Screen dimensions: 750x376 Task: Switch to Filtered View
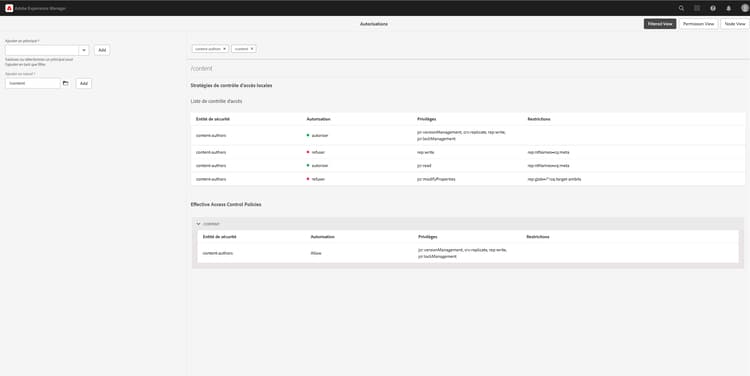click(x=660, y=24)
